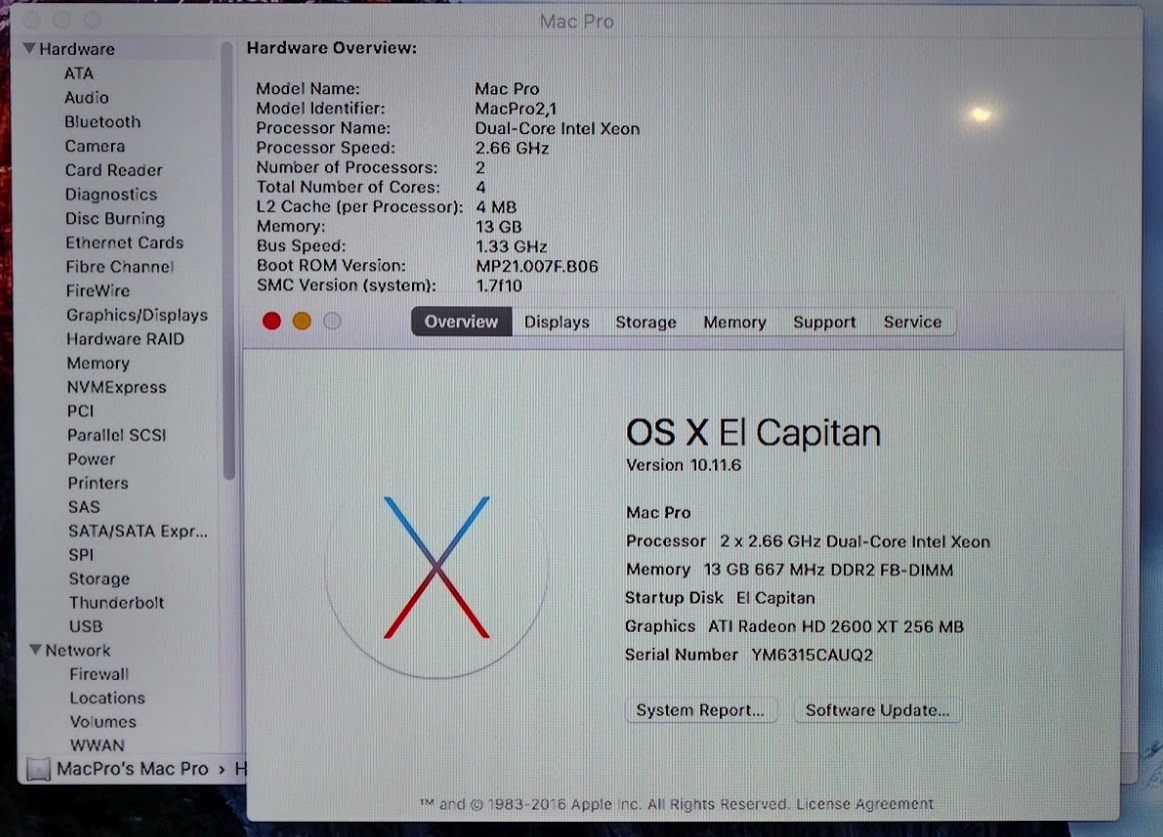Image resolution: width=1163 pixels, height=837 pixels.
Task: Click the sidebar vertical scrollbar
Action: point(228,261)
